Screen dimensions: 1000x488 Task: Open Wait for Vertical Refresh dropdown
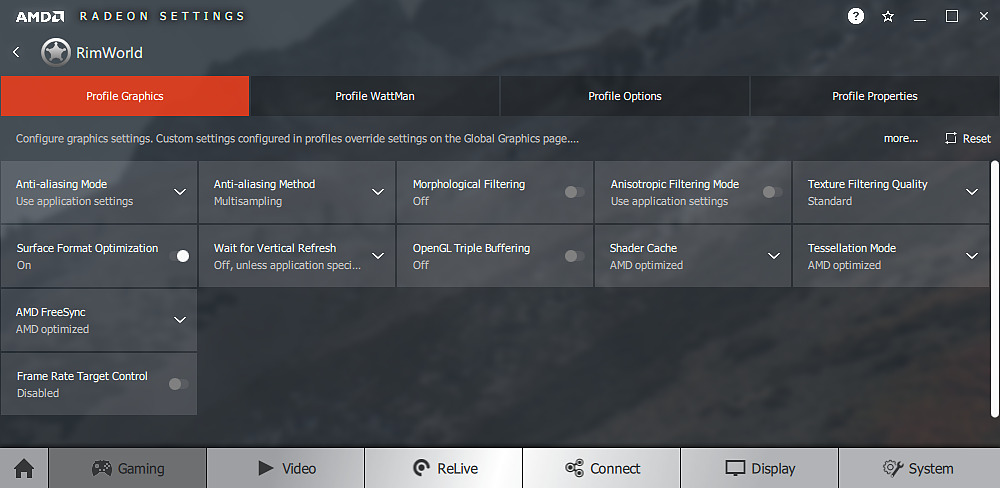[x=378, y=256]
